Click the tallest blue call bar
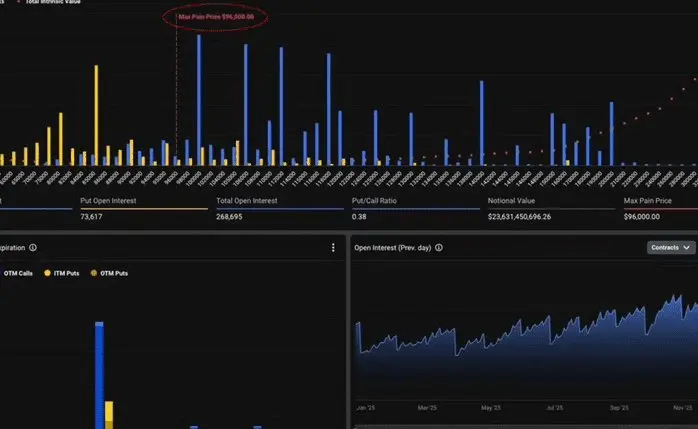698x429 pixels. pos(199,100)
